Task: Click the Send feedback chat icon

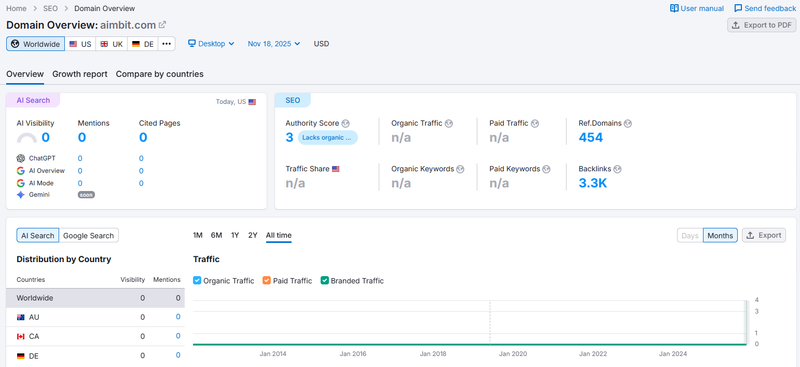Action: [738, 8]
